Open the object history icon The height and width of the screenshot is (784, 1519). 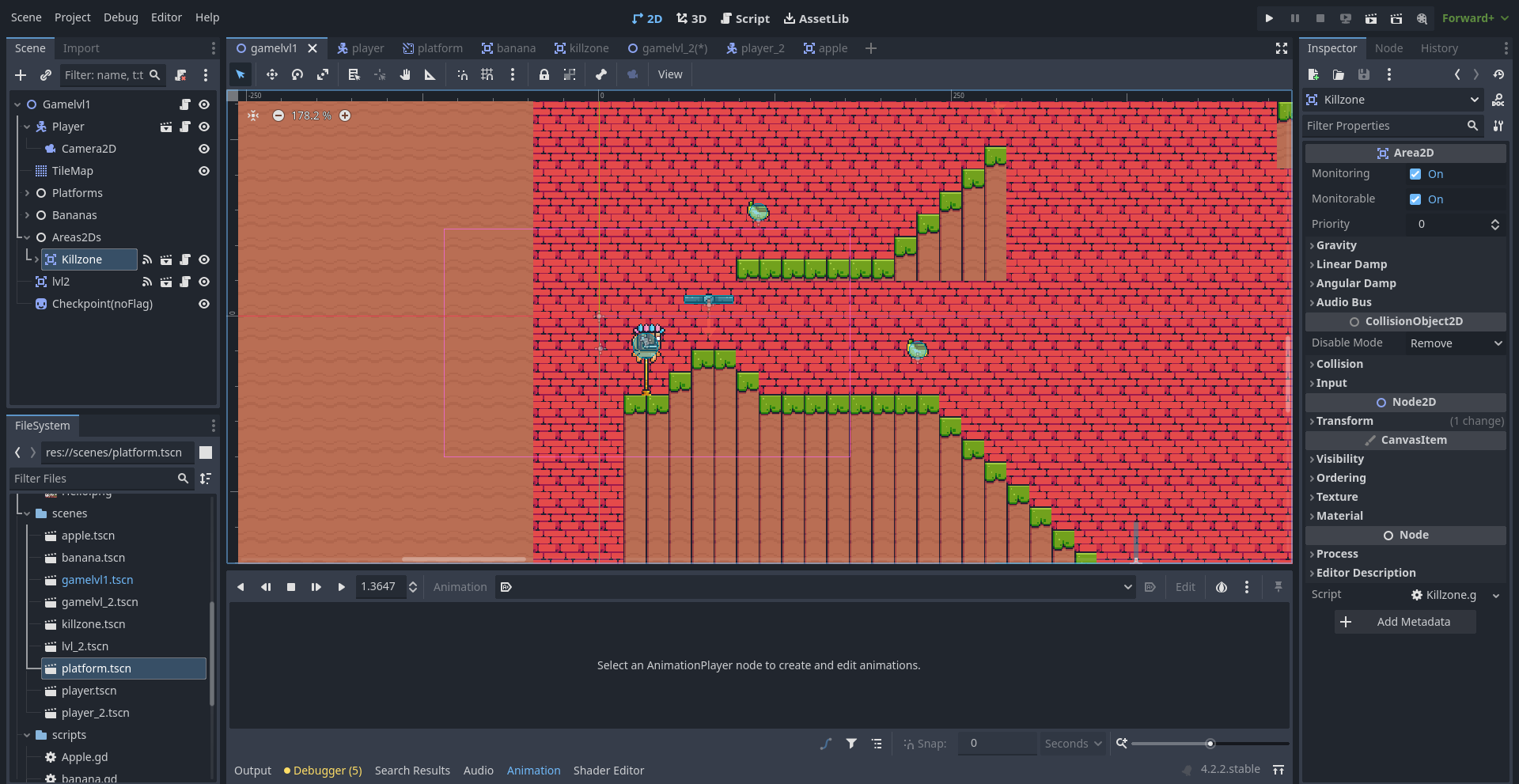(x=1498, y=74)
